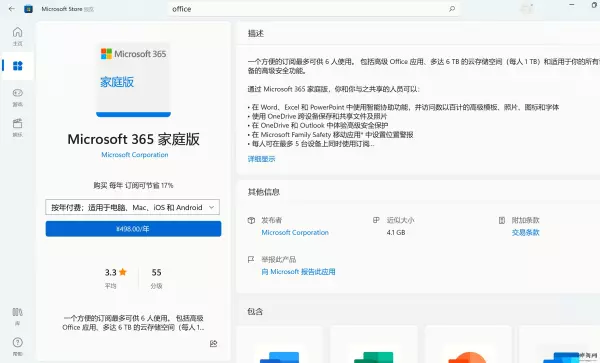Go back with the back arrow

click(11, 8)
